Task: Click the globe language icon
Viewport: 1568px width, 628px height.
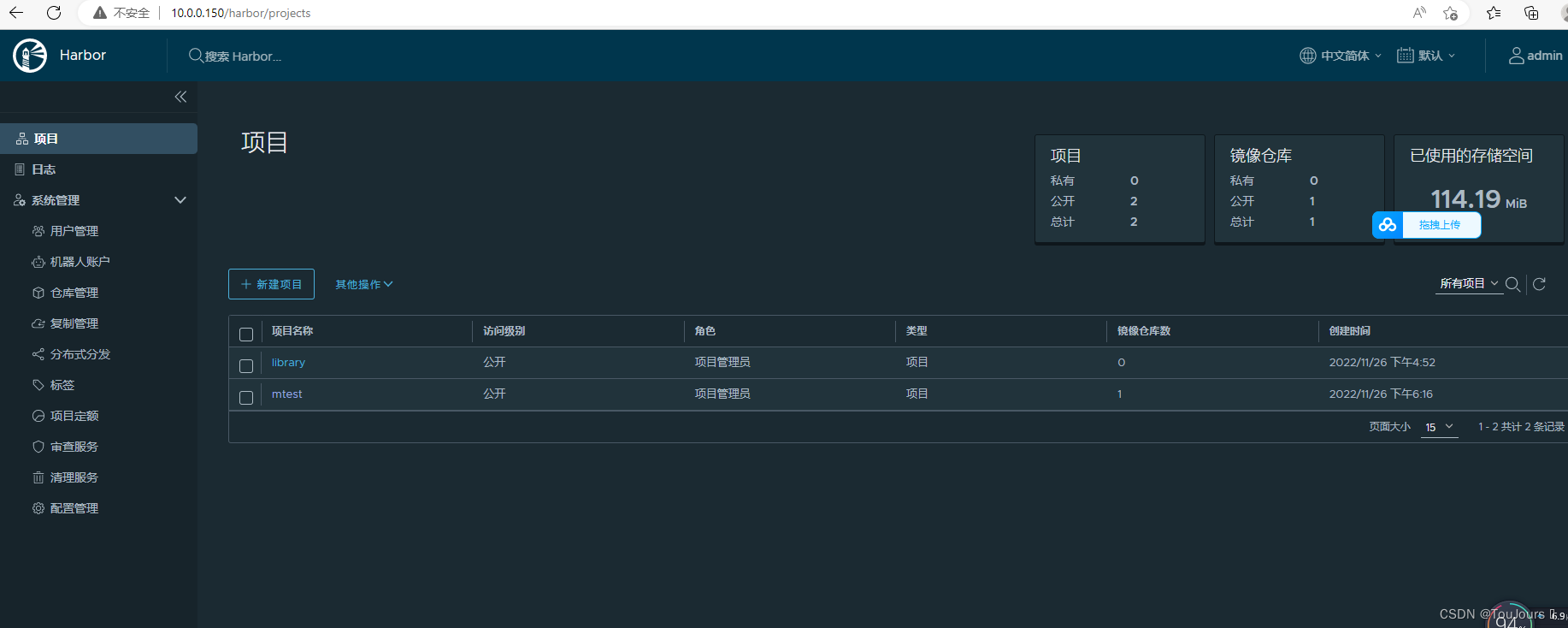Action: (x=1308, y=56)
